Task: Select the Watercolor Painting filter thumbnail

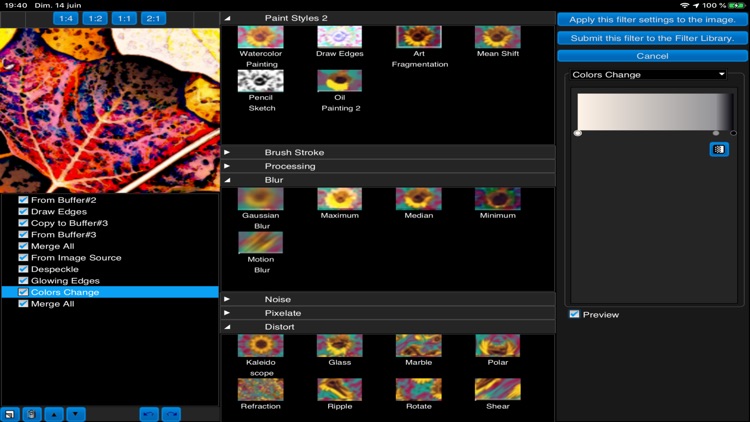Action: pos(261,37)
